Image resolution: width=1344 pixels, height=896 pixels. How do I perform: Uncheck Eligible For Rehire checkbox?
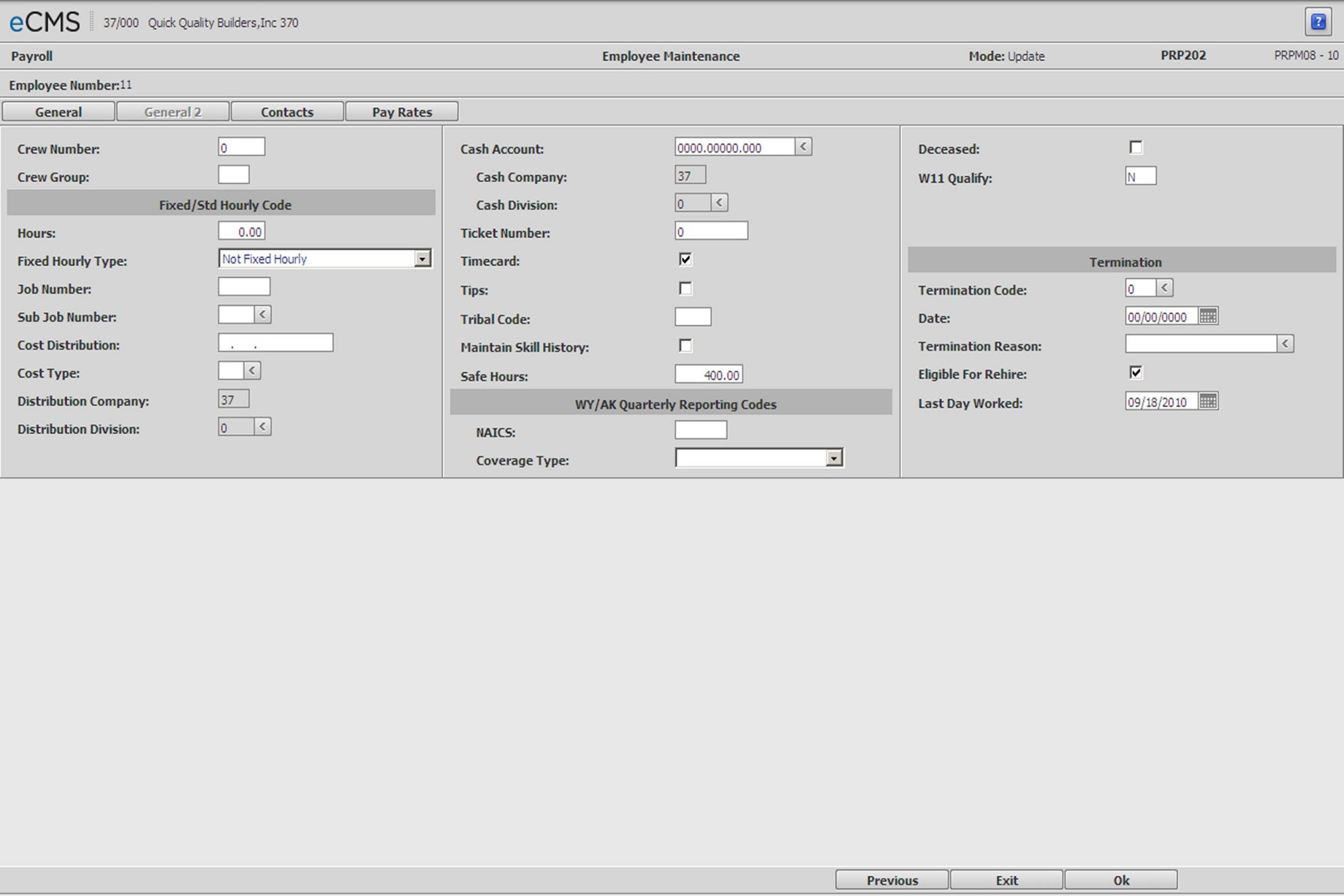1136,372
